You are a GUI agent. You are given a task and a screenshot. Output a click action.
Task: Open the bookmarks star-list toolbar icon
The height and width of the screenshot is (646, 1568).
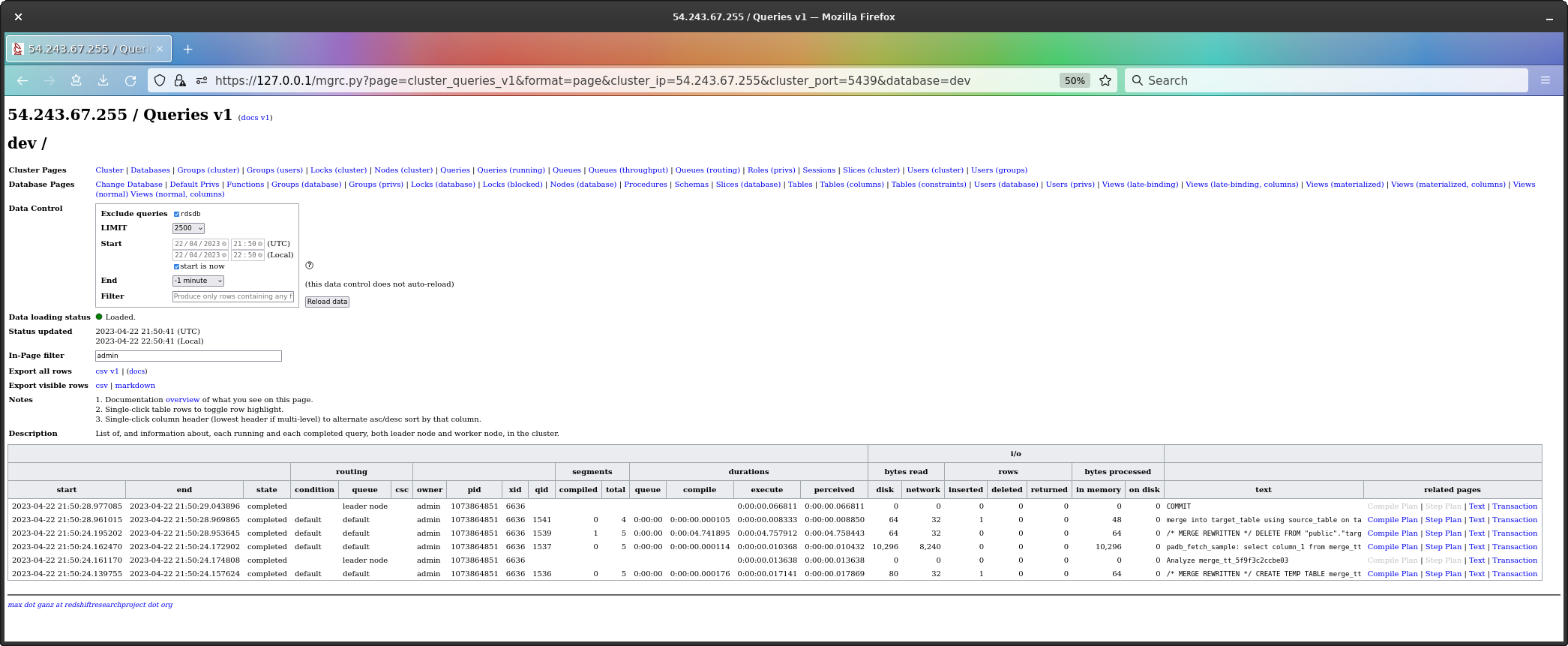coord(76,80)
